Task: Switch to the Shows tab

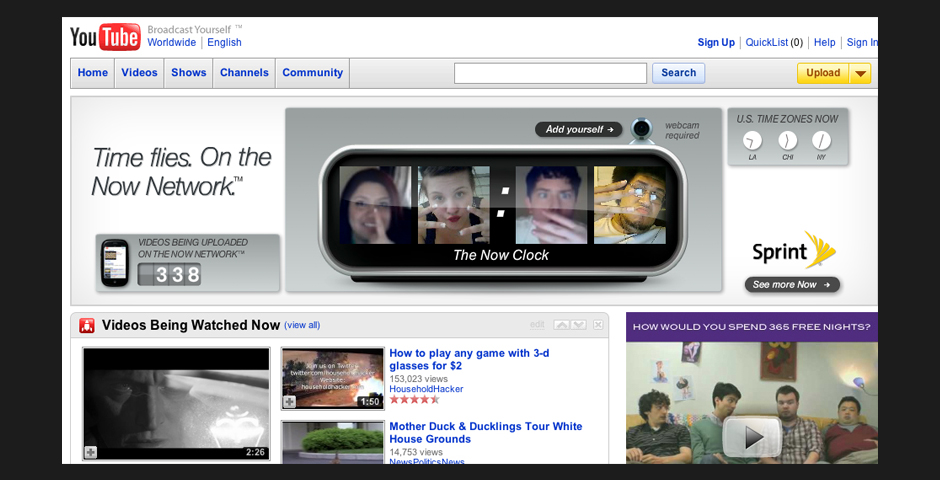Action: 188,73
